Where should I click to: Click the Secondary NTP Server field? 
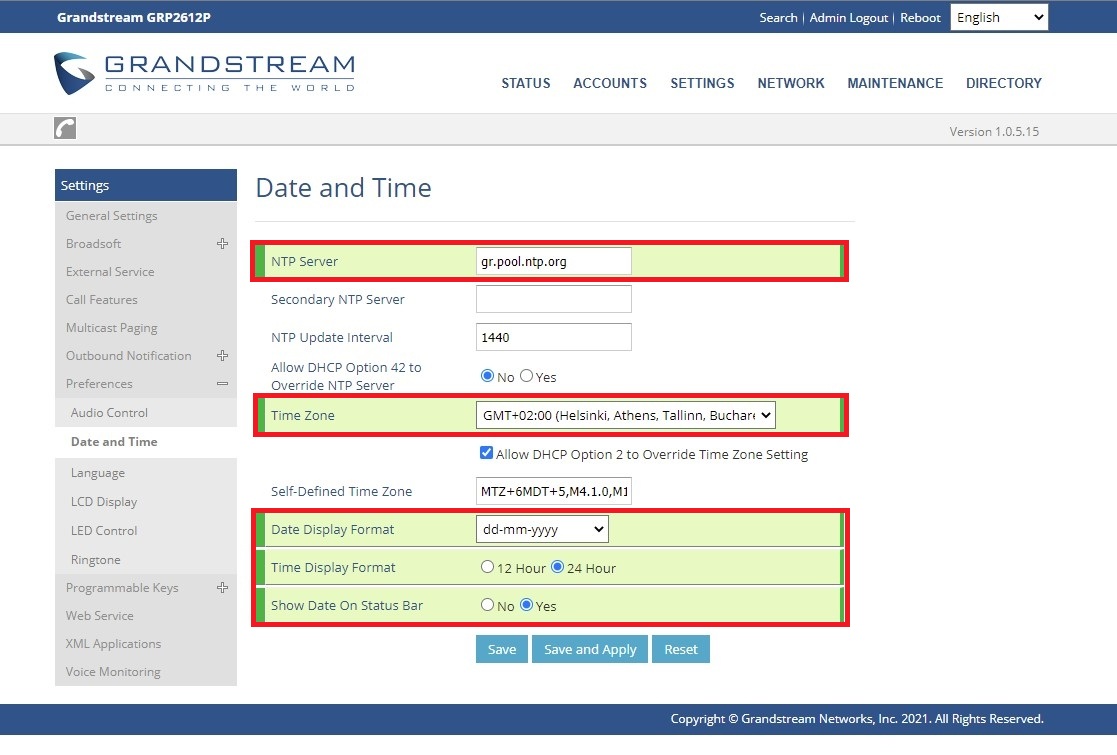coord(553,299)
